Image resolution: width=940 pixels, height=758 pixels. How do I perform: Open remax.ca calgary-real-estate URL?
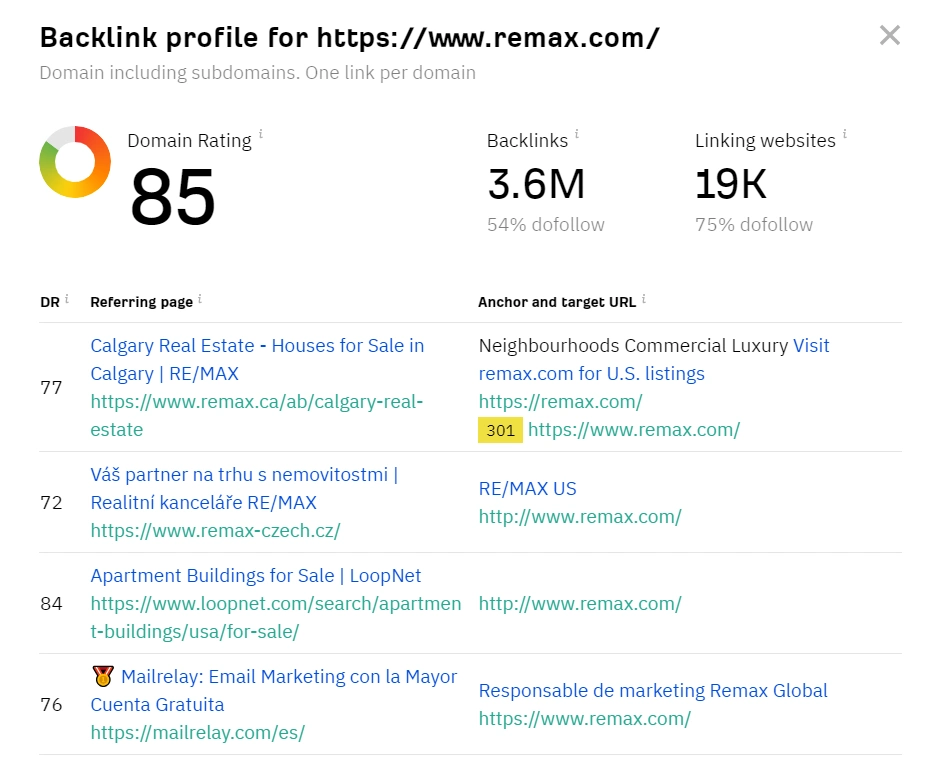pos(257,415)
